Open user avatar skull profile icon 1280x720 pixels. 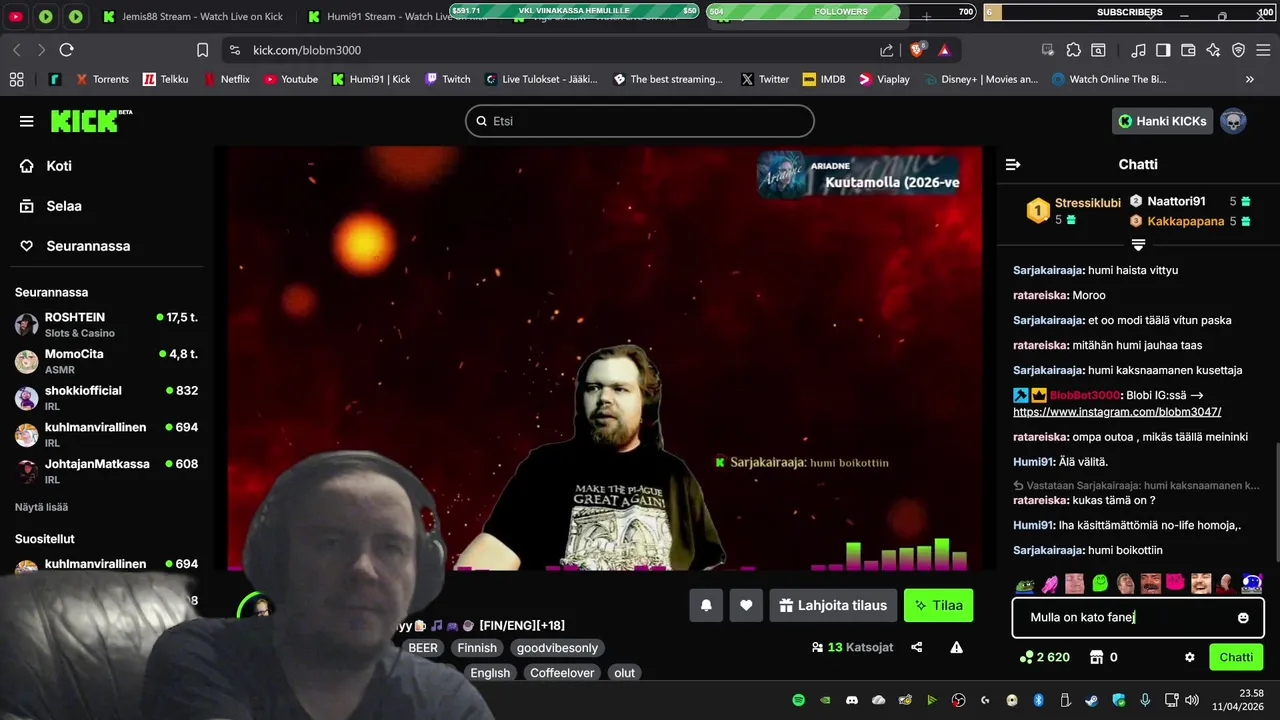click(1233, 121)
